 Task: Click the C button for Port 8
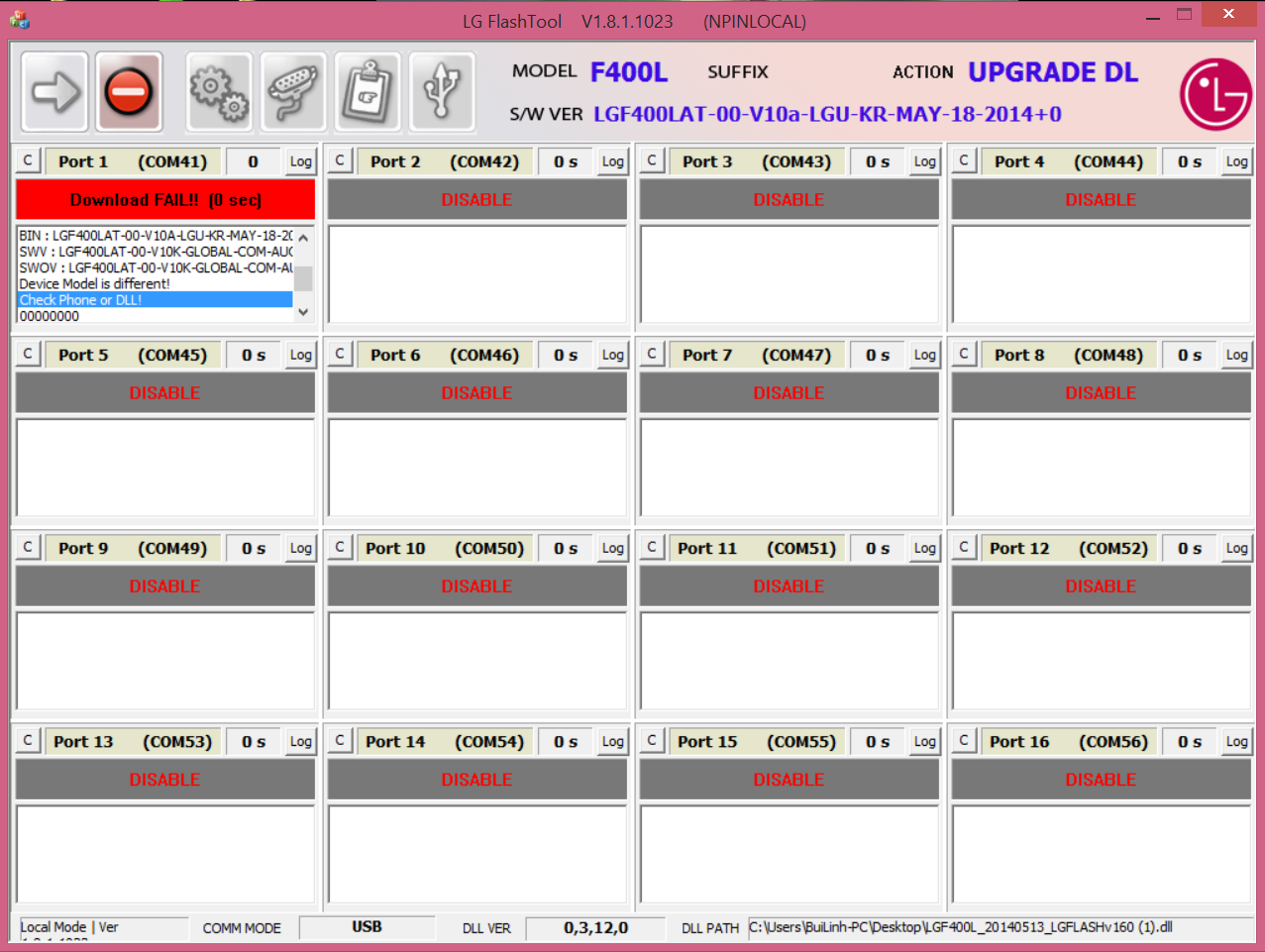(964, 354)
